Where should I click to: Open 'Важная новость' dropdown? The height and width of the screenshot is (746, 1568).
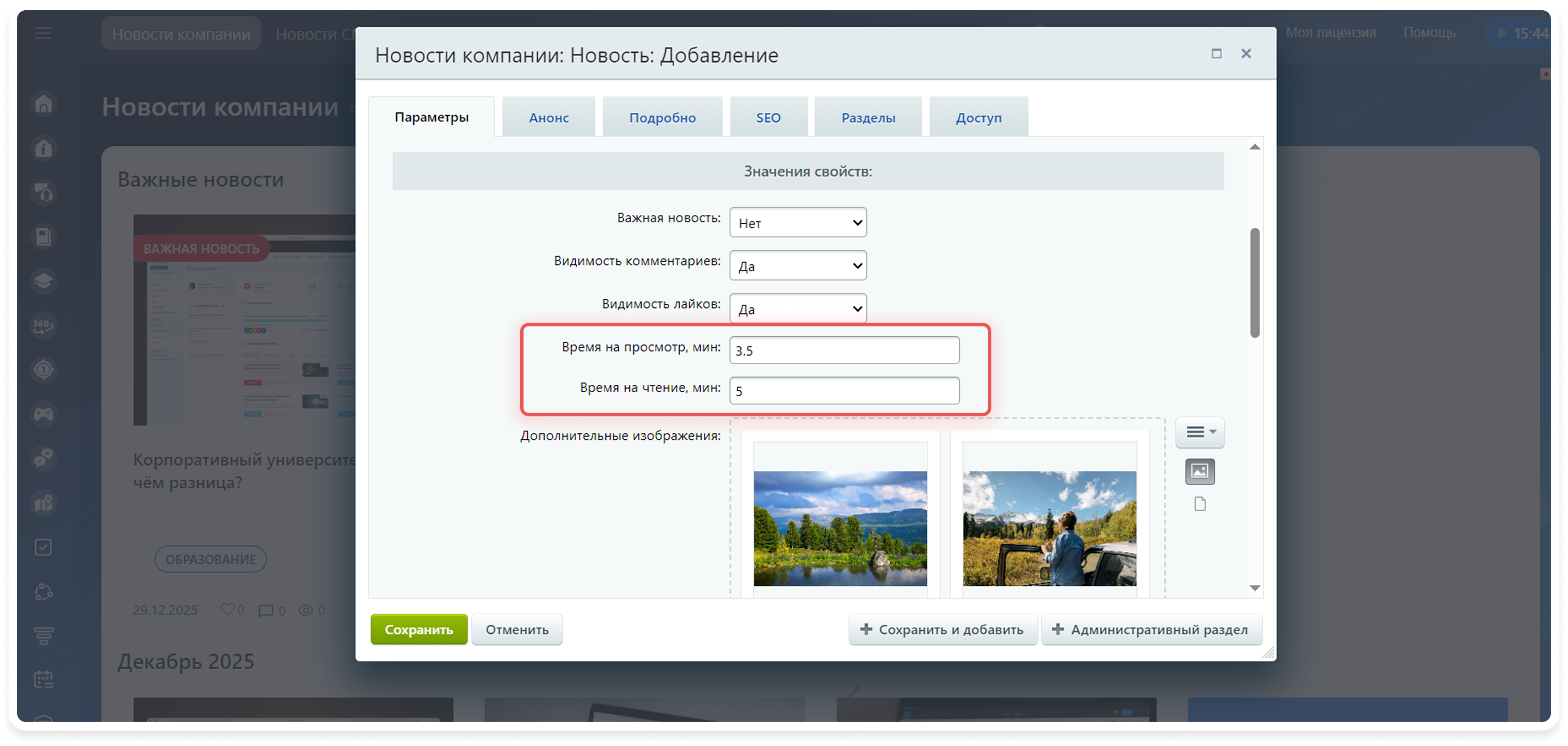click(x=797, y=223)
